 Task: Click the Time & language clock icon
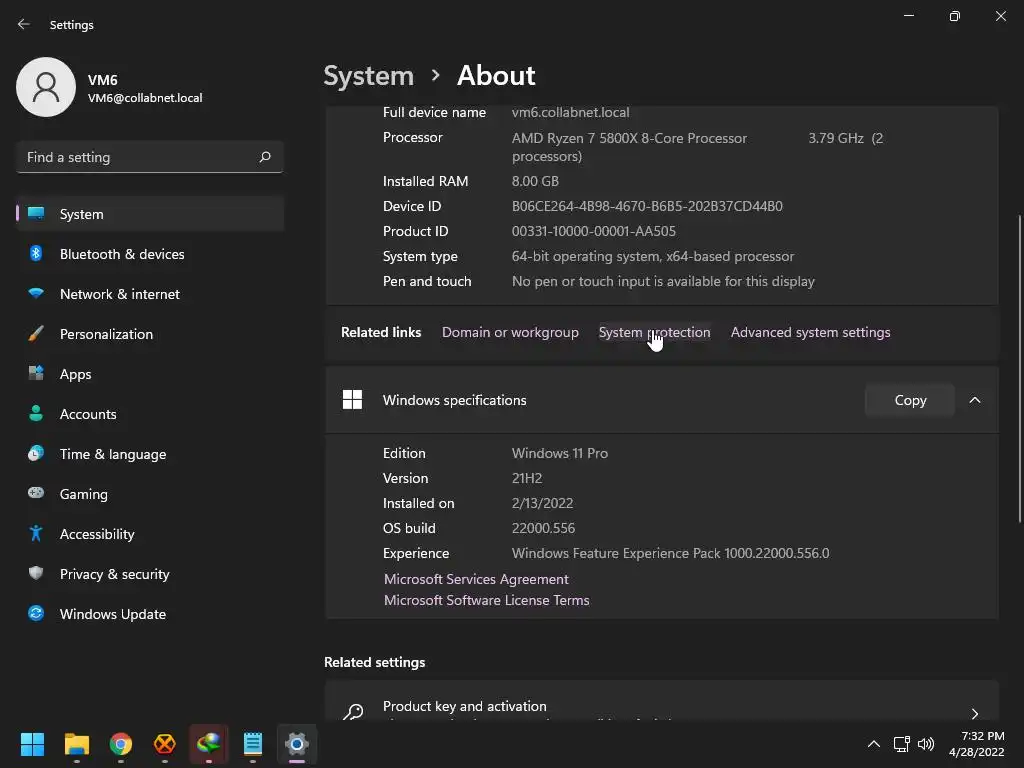pyautogui.click(x=37, y=453)
